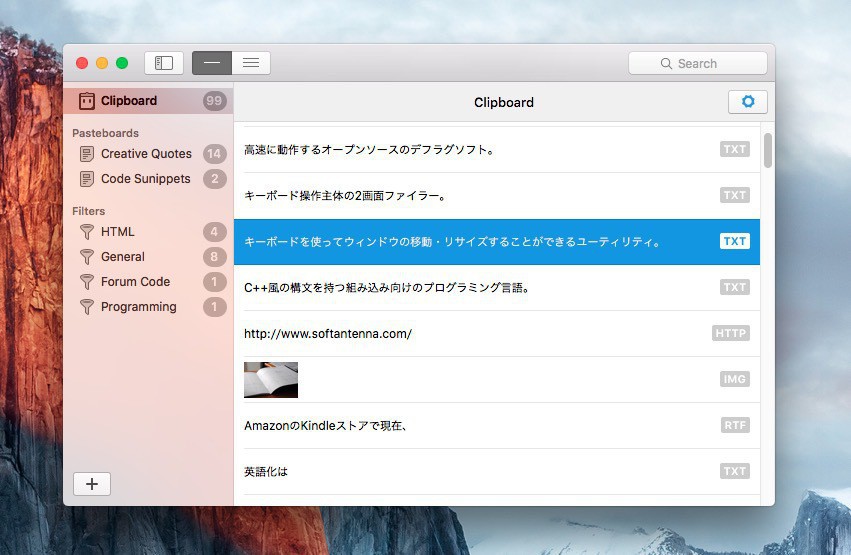Click the Programming funnel icon
This screenshot has width=851, height=555.
click(x=86, y=307)
